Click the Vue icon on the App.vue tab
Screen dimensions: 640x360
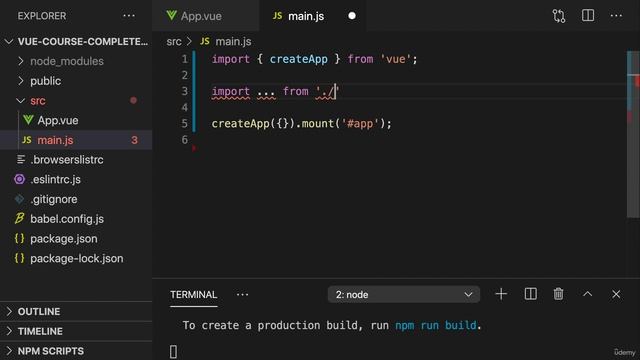point(171,16)
